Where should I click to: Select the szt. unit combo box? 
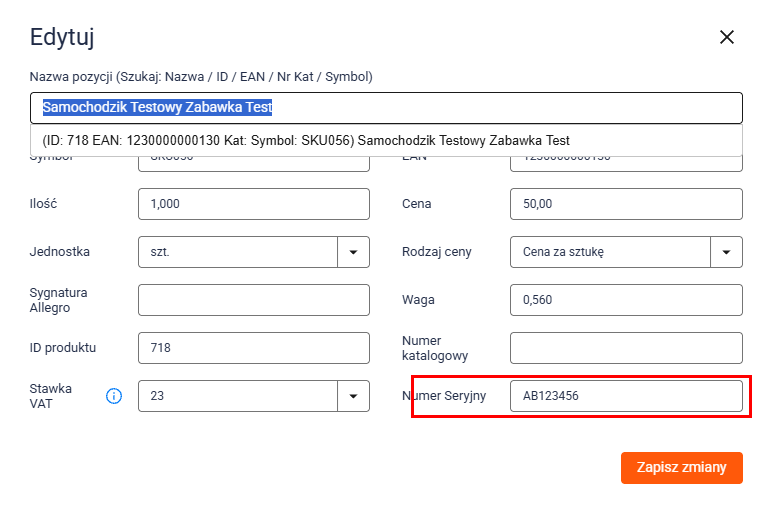click(238, 252)
